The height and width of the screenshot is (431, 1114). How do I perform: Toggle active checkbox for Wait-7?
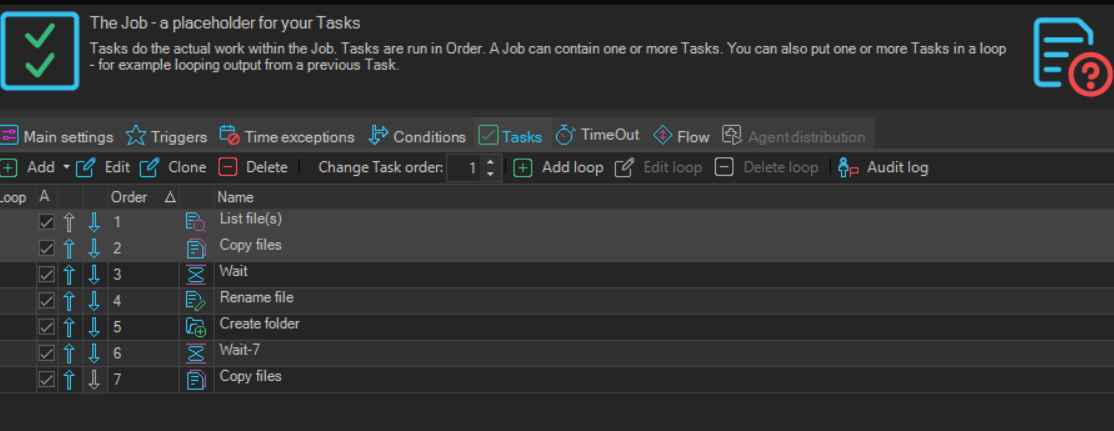click(46, 354)
